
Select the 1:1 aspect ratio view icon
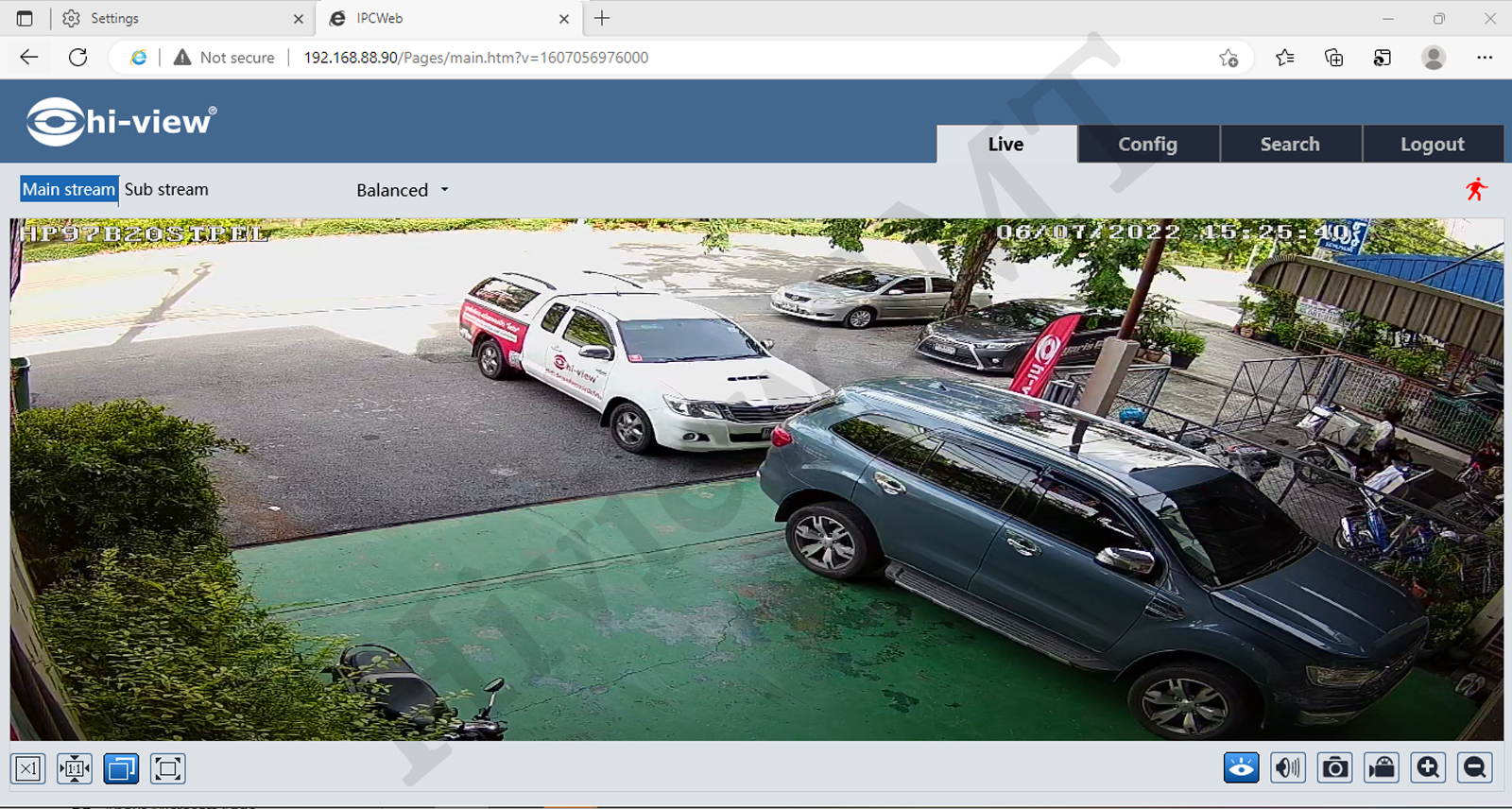coord(75,768)
